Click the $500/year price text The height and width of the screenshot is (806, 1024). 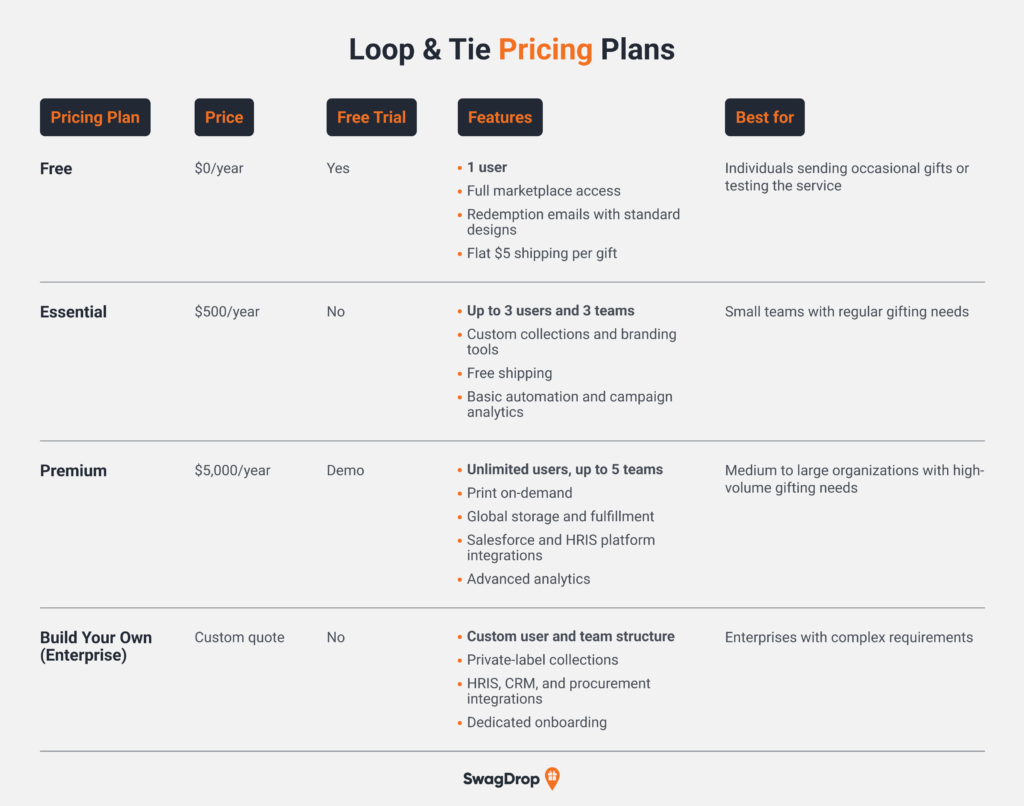(227, 312)
